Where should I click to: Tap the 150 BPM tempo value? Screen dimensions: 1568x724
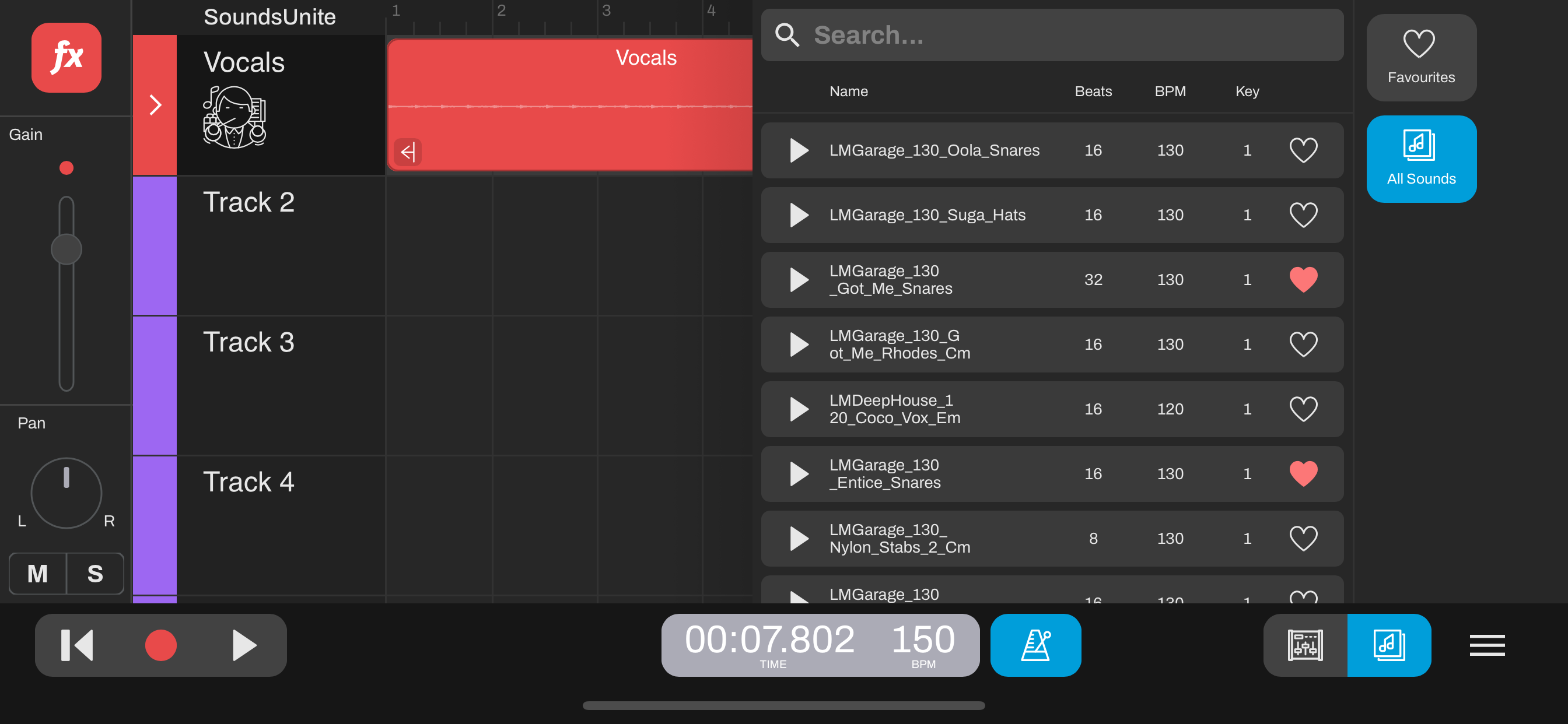pos(923,645)
